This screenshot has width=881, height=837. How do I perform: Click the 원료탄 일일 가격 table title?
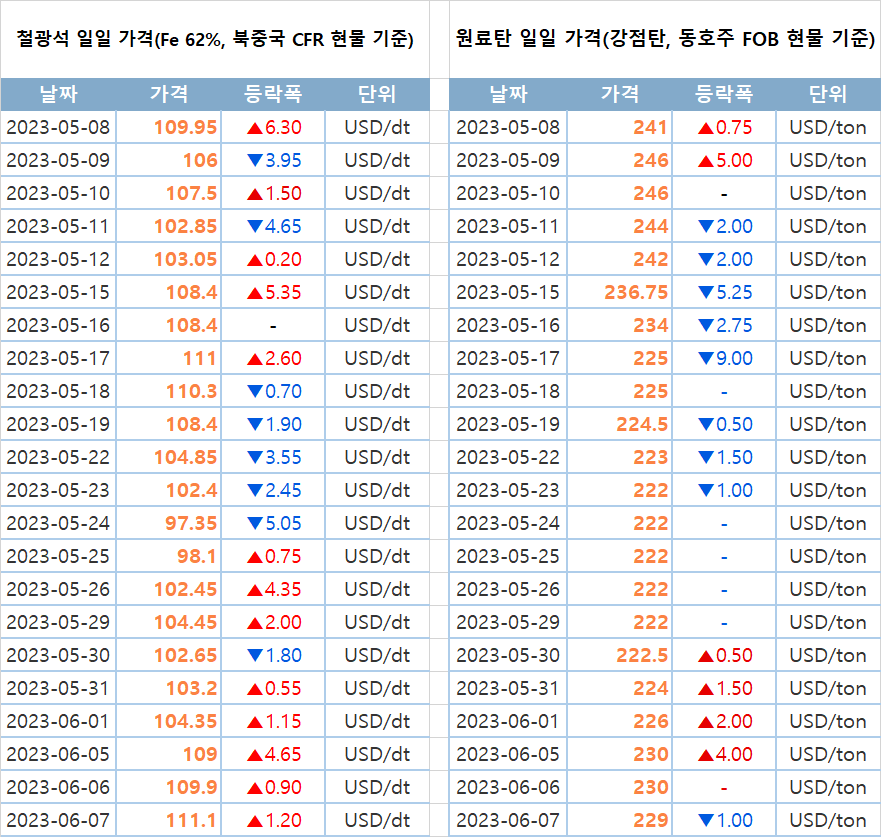click(664, 40)
